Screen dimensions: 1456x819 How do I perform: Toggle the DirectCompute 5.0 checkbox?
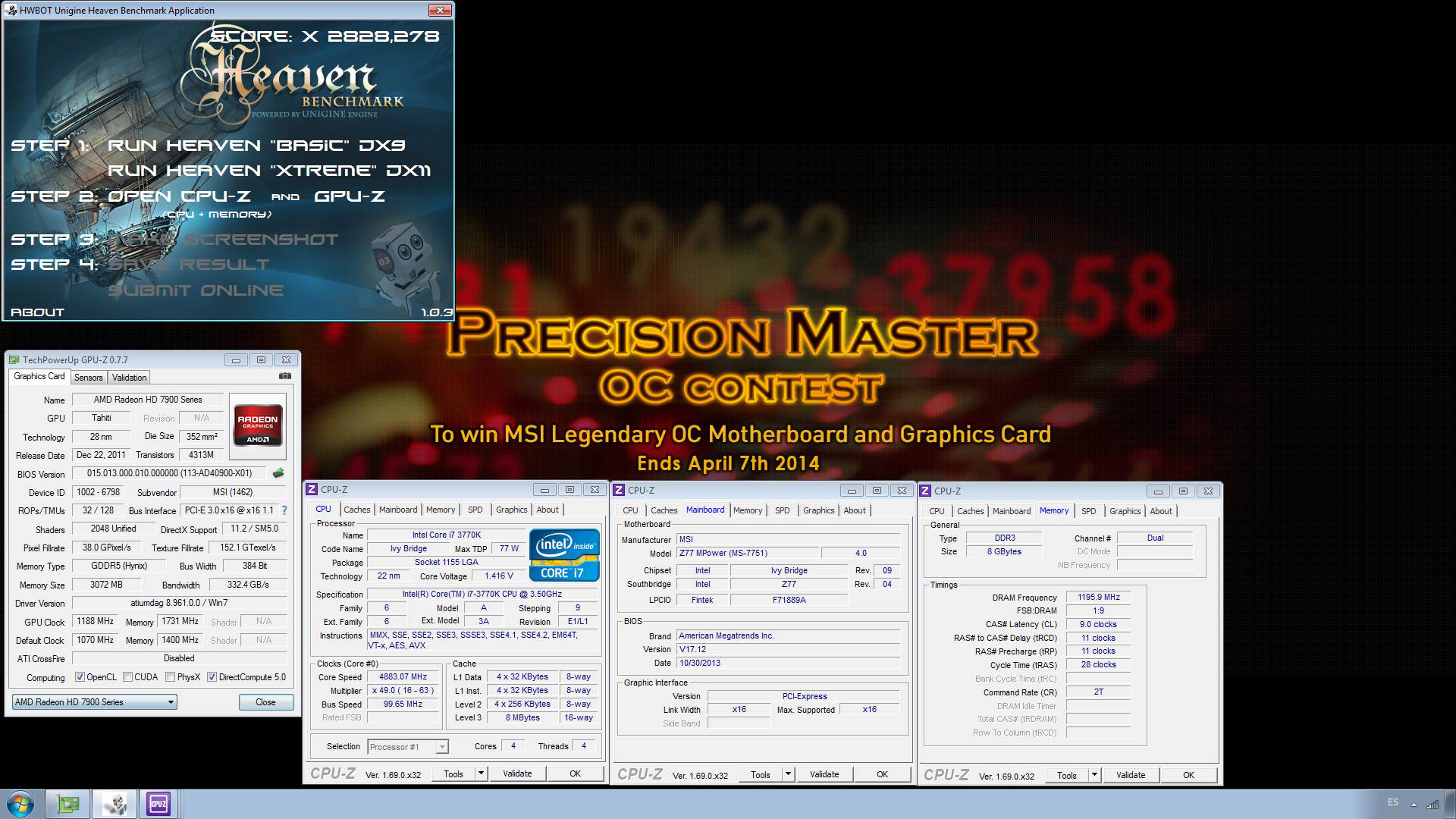coord(212,677)
